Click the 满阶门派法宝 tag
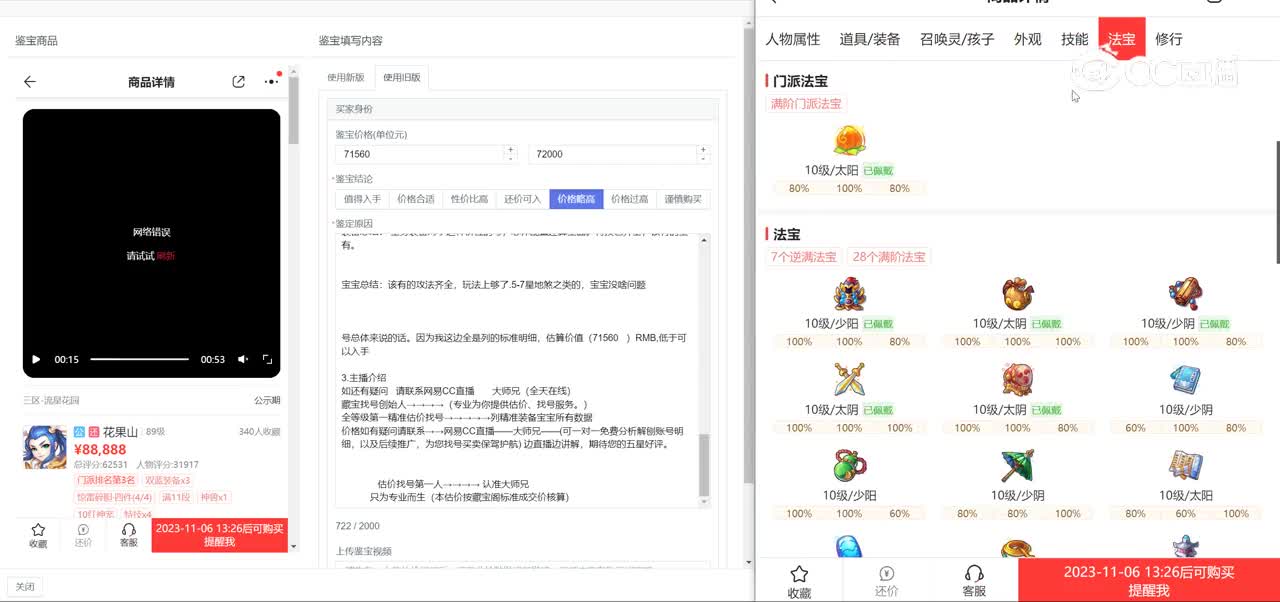This screenshot has height=602, width=1280. [806, 103]
